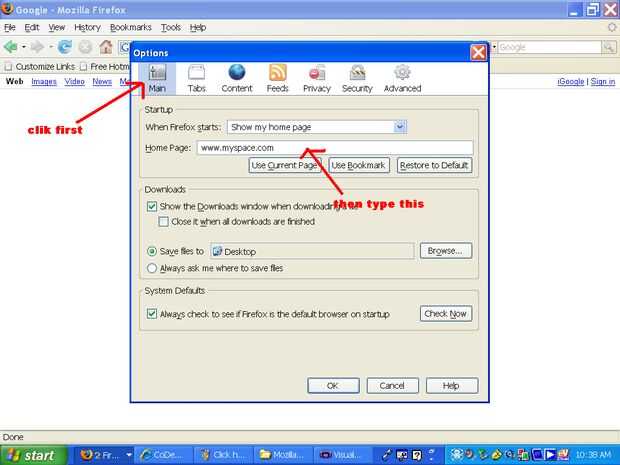Open the Mozilla... folder taskbar item
The image size is (620, 465).
click(x=283, y=455)
